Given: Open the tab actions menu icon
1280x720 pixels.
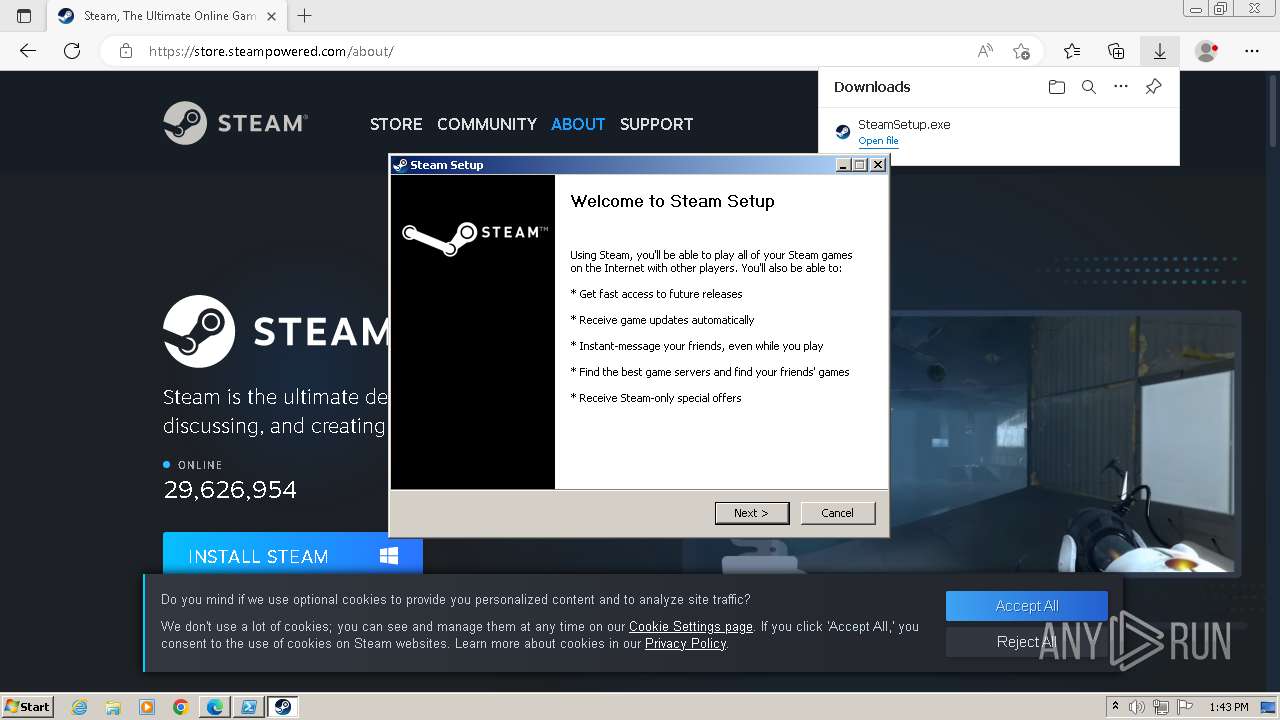Looking at the screenshot, I should [x=24, y=16].
